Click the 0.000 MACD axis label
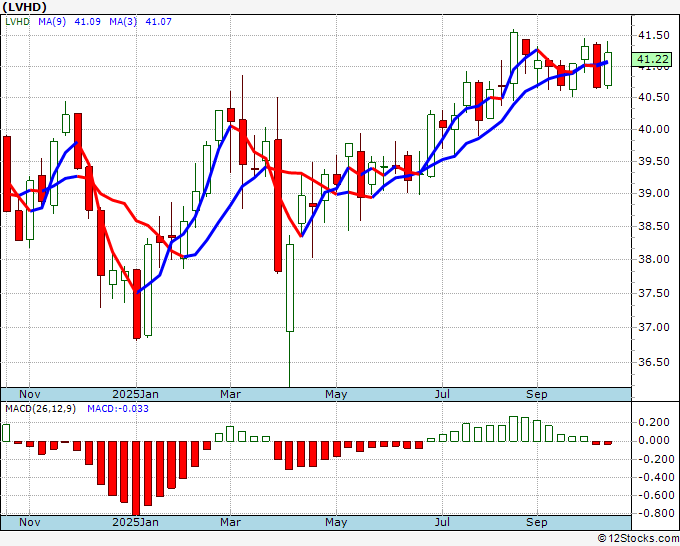 654,440
